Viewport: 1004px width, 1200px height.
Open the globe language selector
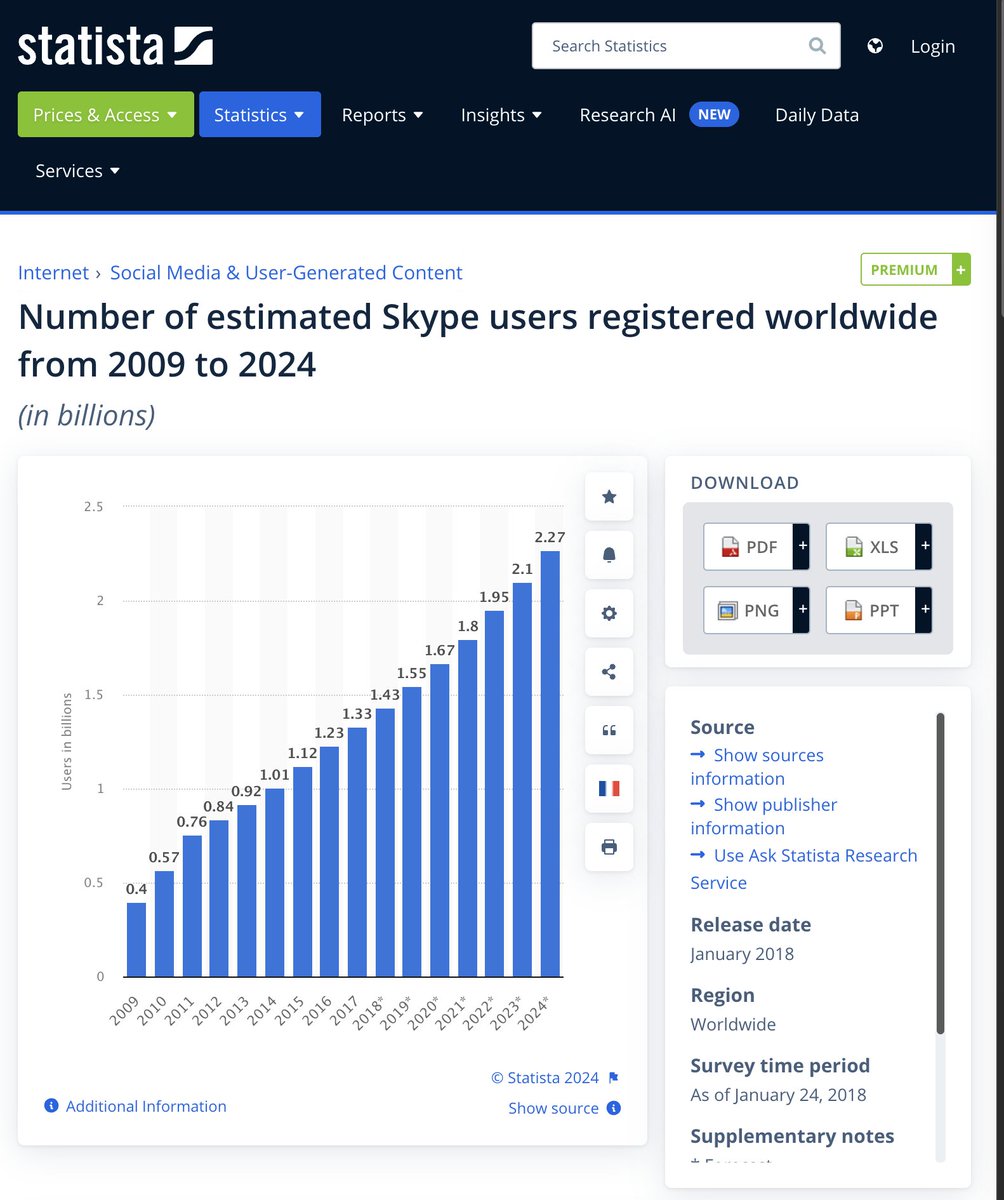pos(875,46)
